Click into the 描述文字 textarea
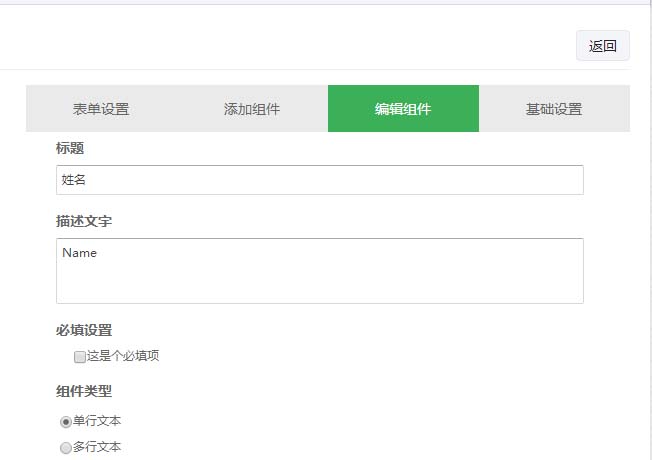The width and height of the screenshot is (652, 460). [x=320, y=270]
